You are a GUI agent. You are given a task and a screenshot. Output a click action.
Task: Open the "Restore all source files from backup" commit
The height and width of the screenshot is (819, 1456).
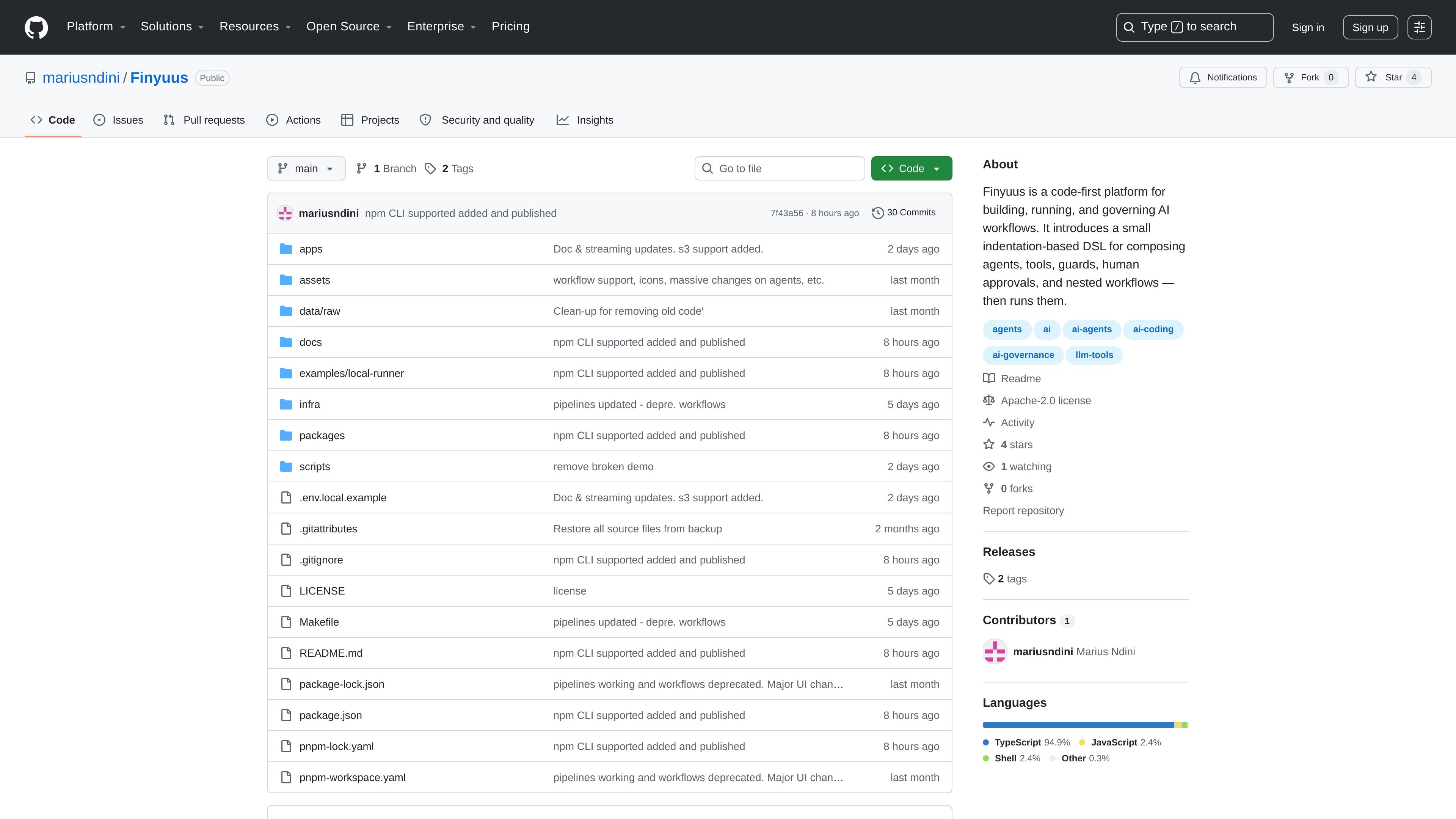pyautogui.click(x=637, y=529)
